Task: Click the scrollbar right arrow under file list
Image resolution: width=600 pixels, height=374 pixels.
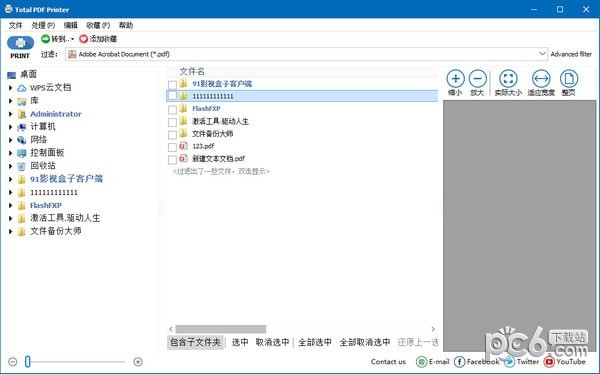Action: tap(433, 329)
